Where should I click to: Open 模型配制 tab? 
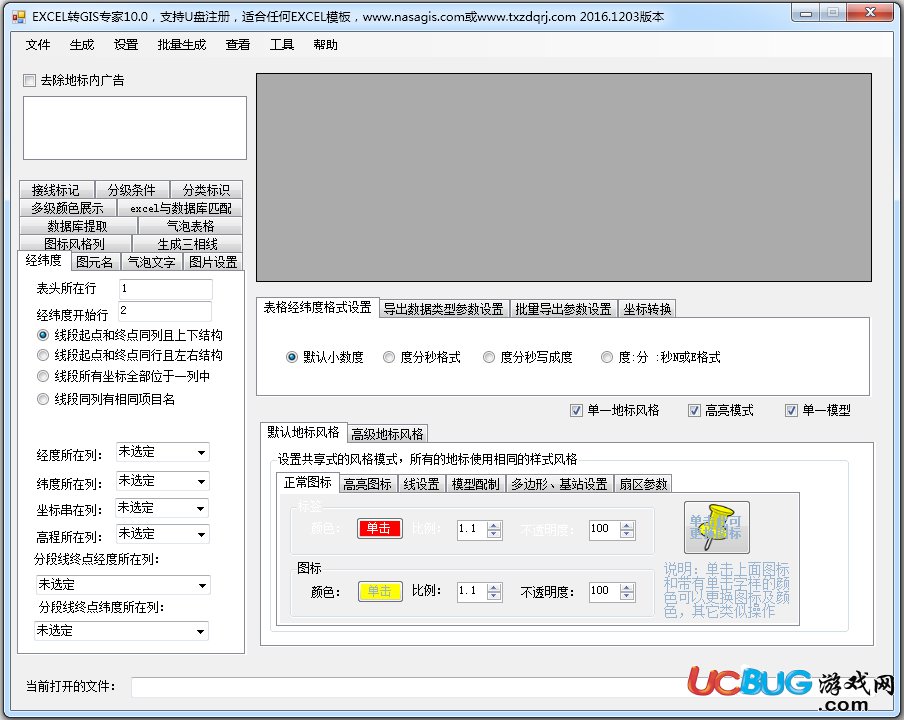point(476,484)
